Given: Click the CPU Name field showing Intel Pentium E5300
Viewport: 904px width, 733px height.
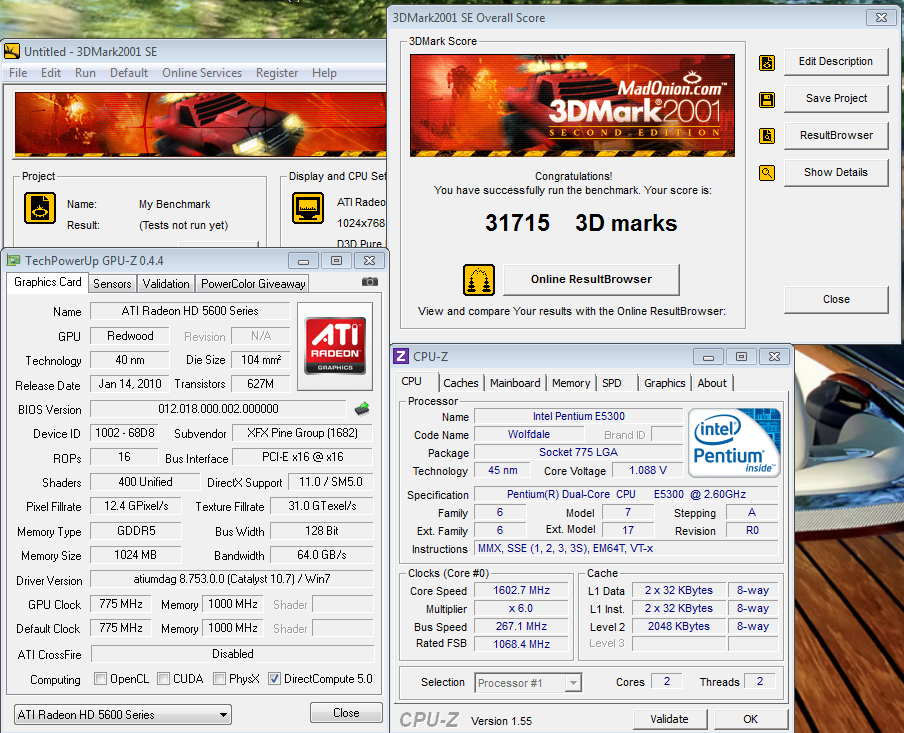Looking at the screenshot, I should coord(578,416).
